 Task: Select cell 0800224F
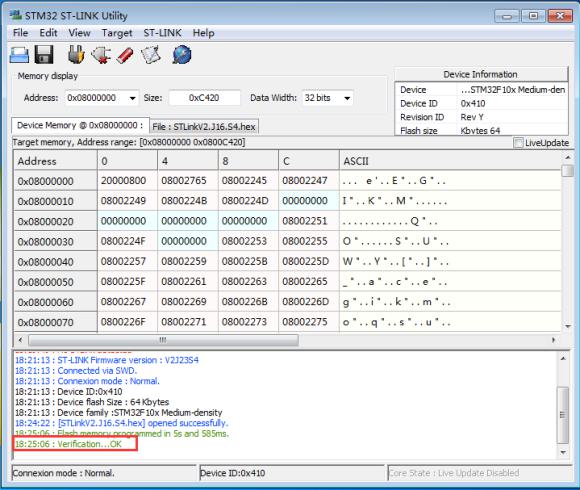click(x=128, y=241)
